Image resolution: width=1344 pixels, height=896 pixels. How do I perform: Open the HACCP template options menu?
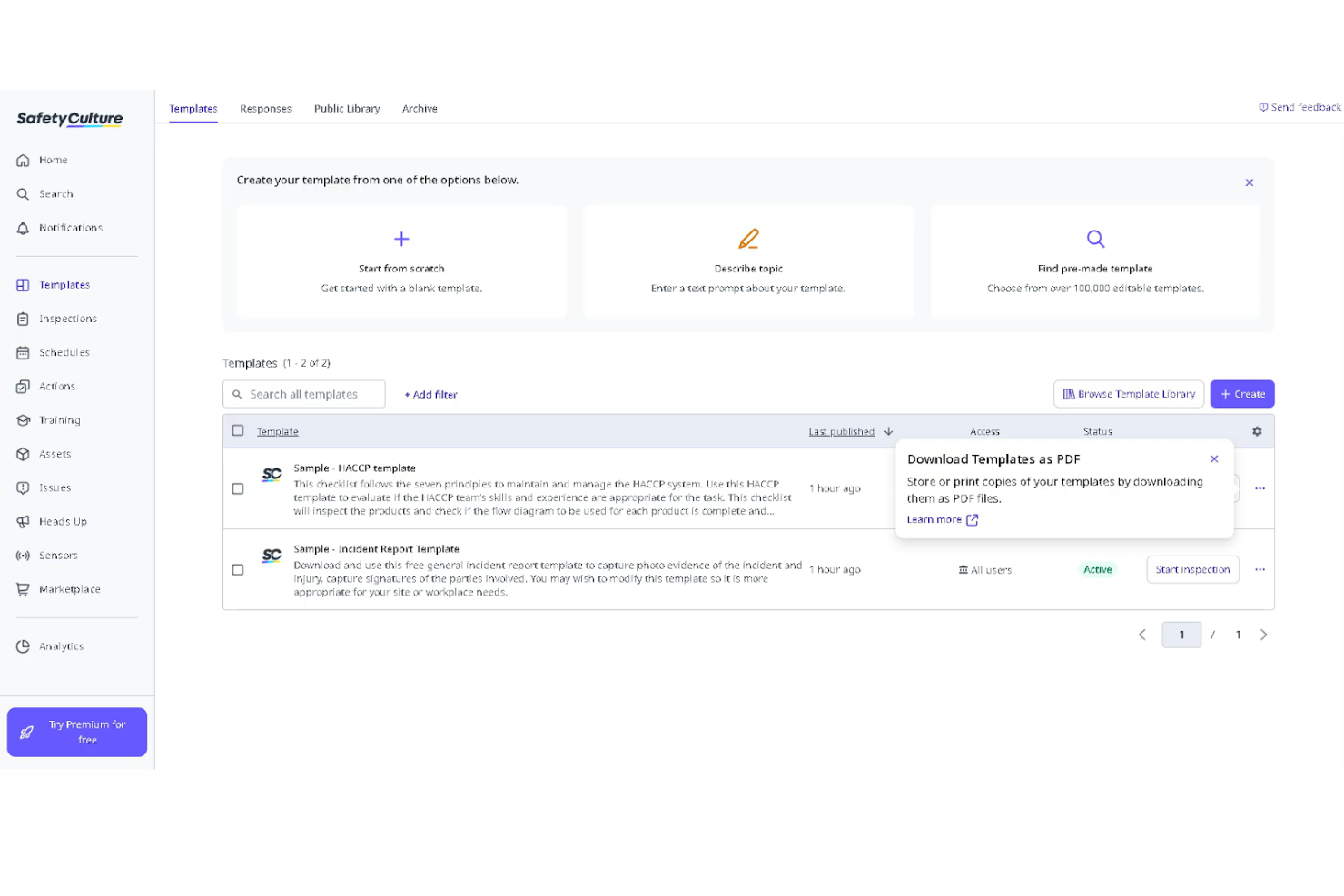click(x=1260, y=488)
